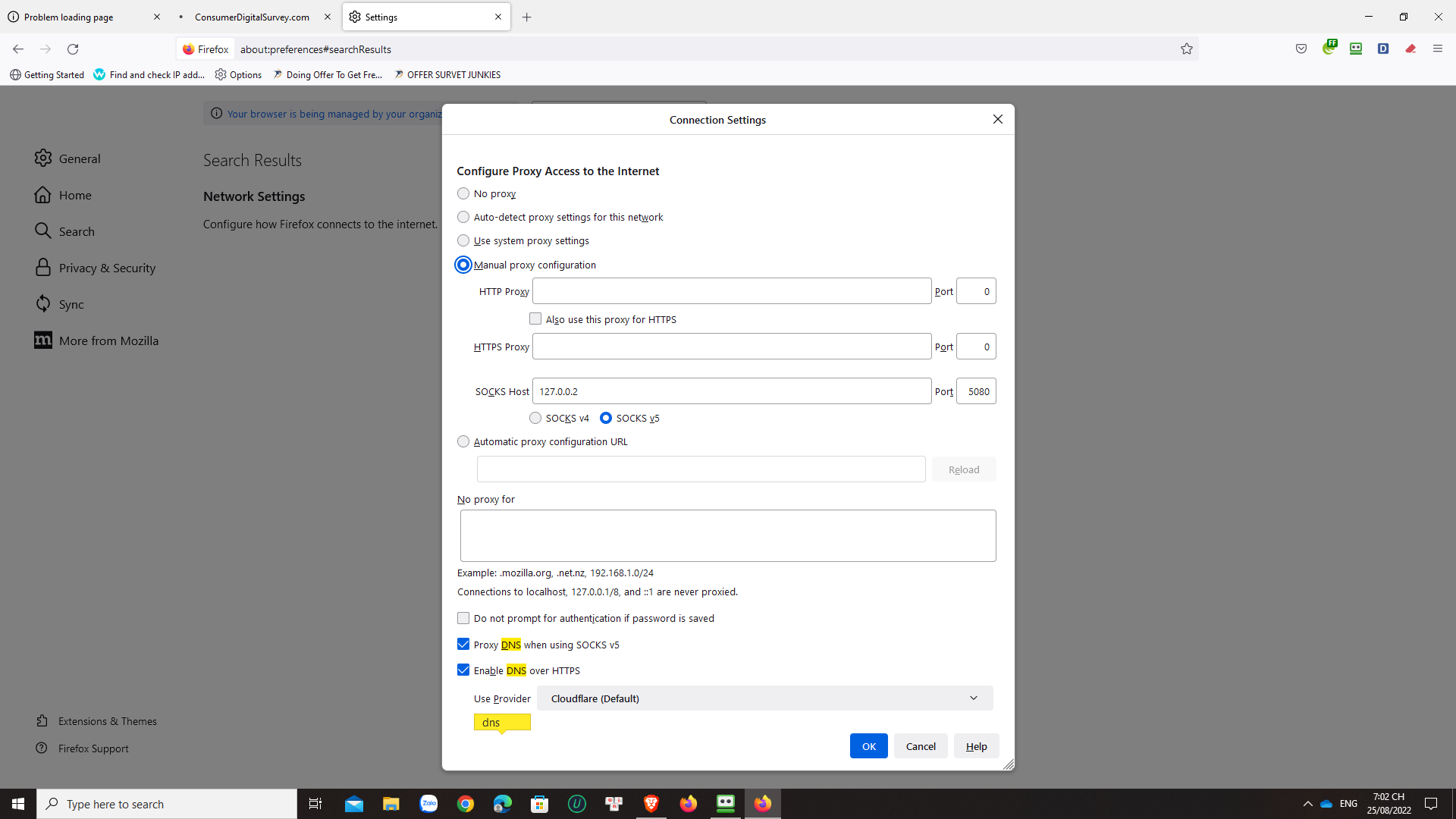Launch Microsoft Edge from the taskbar

pos(503,804)
